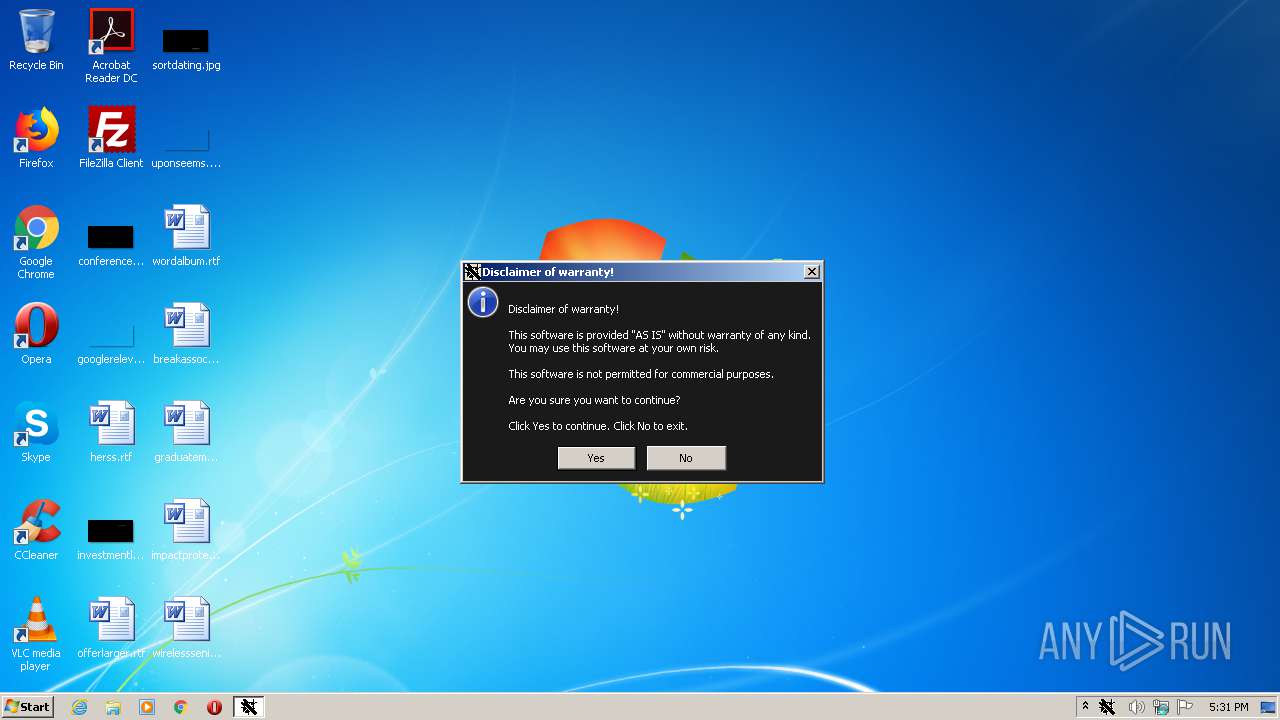Select herss.rtf document
1280x720 pixels.
111,432
